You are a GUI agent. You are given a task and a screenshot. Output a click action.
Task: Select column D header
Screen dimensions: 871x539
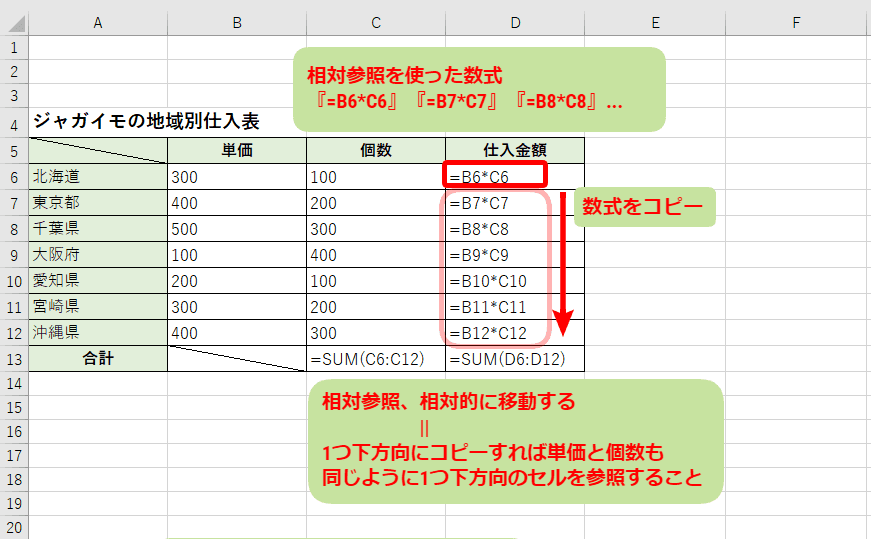click(x=515, y=23)
